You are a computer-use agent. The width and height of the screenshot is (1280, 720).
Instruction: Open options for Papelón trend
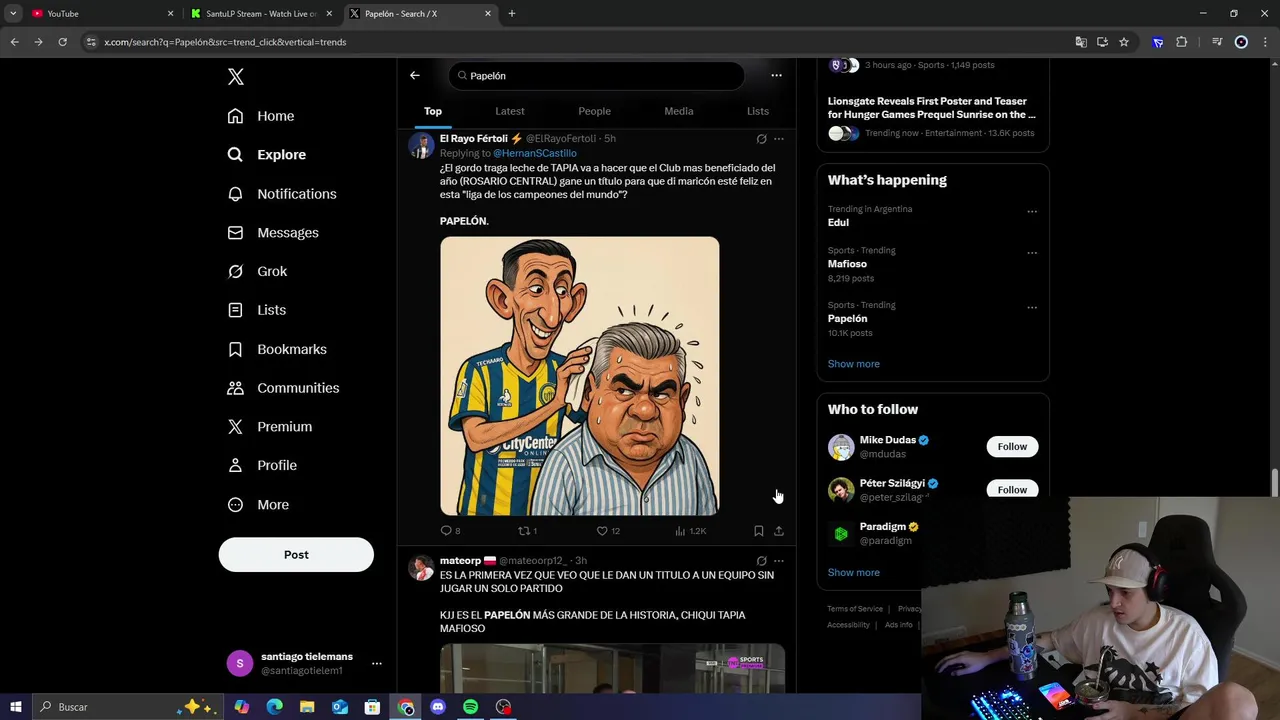(1032, 307)
